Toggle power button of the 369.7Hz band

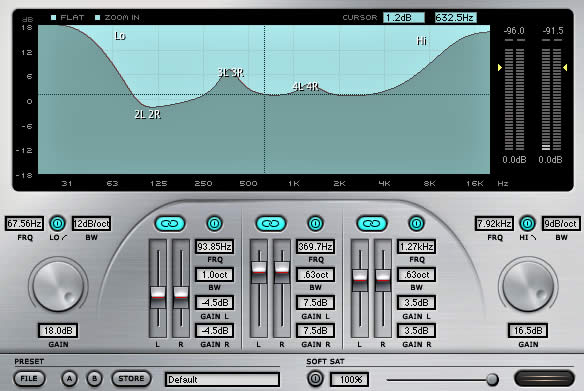pyautogui.click(x=315, y=223)
